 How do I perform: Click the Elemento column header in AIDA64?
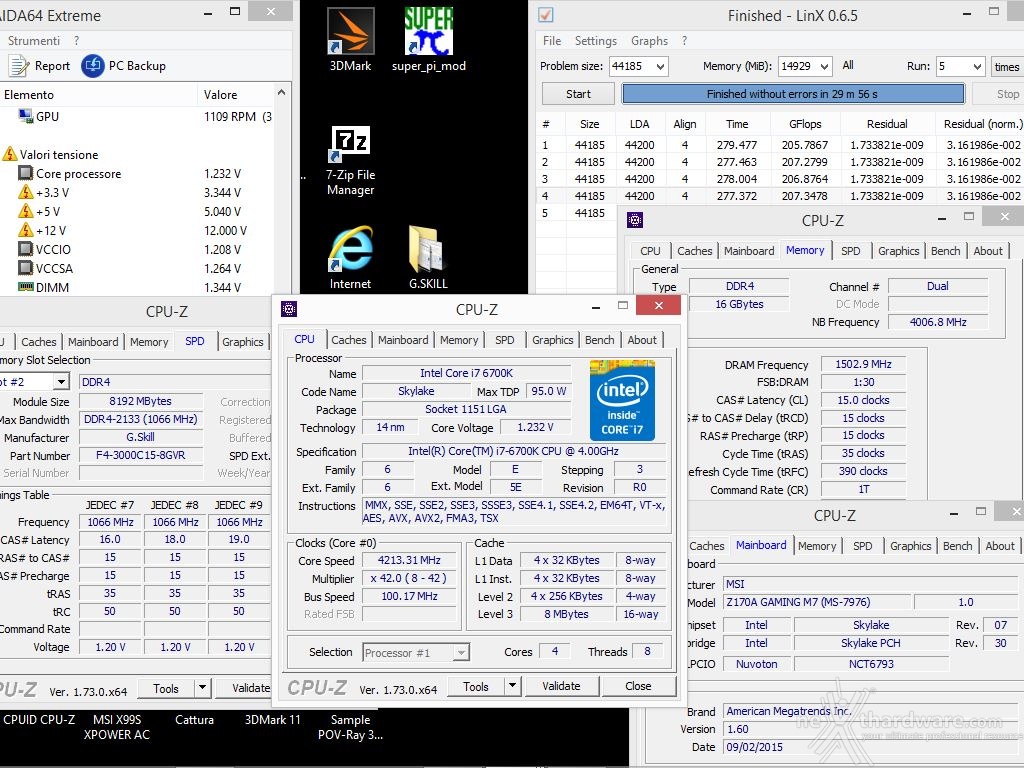click(x=99, y=95)
